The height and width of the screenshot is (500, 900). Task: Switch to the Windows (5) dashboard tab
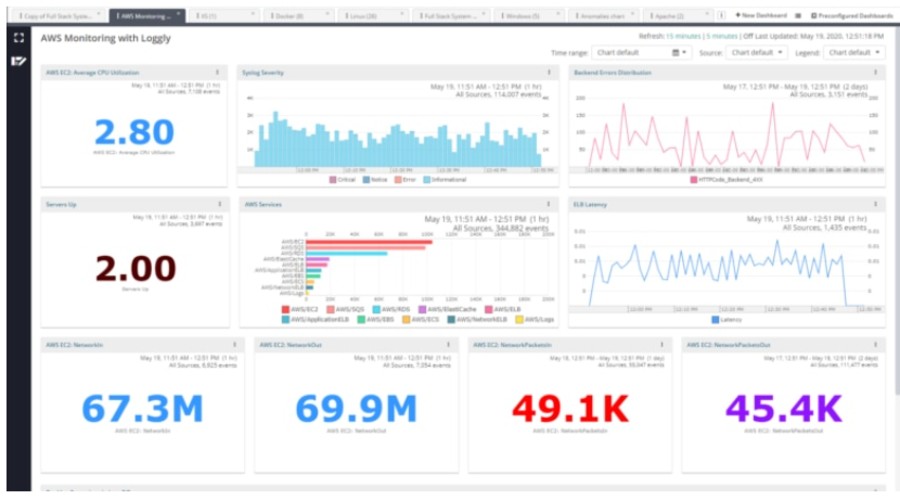click(x=529, y=15)
